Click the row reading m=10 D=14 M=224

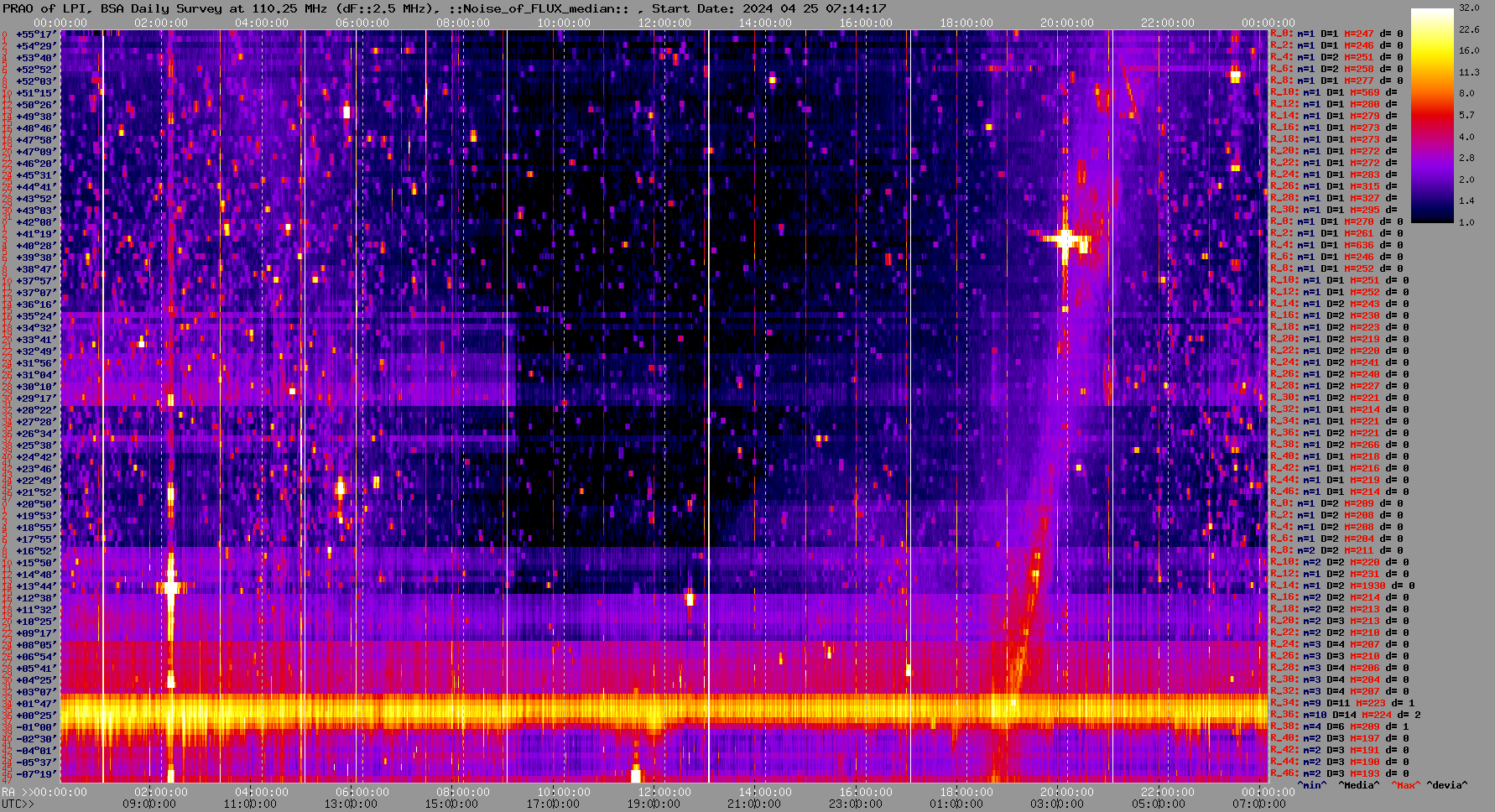click(1345, 715)
